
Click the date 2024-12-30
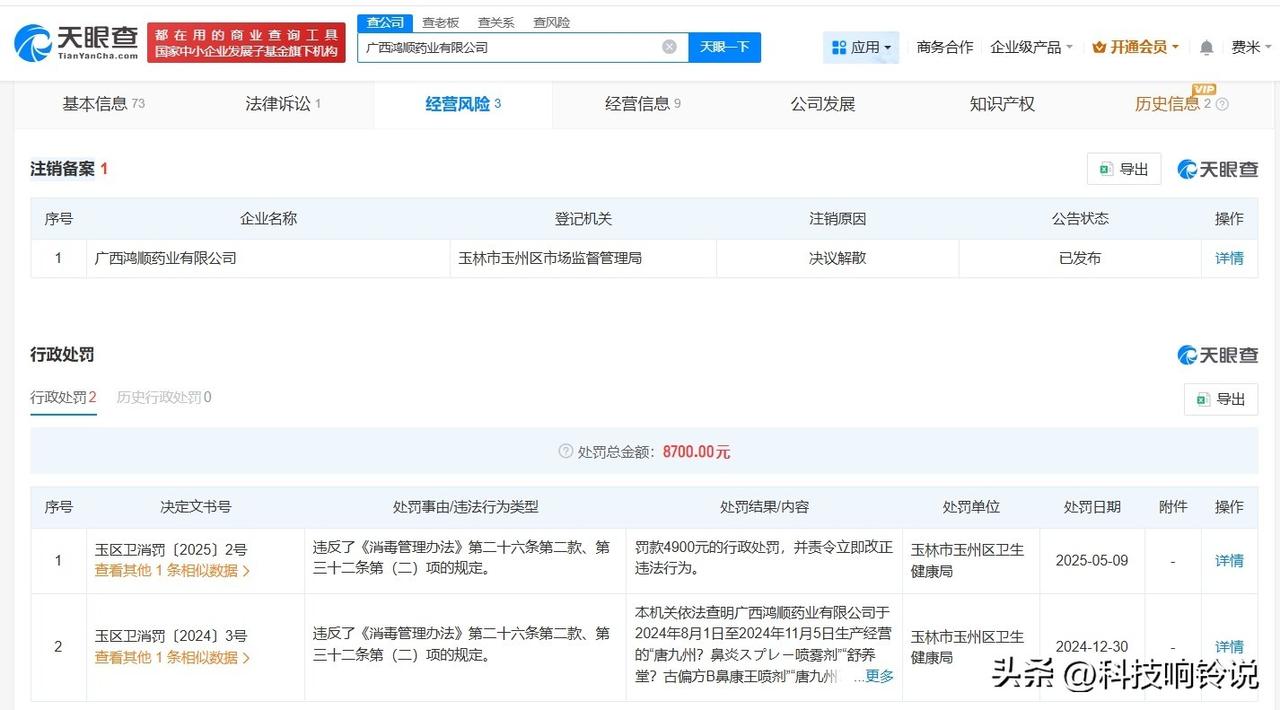1092,647
